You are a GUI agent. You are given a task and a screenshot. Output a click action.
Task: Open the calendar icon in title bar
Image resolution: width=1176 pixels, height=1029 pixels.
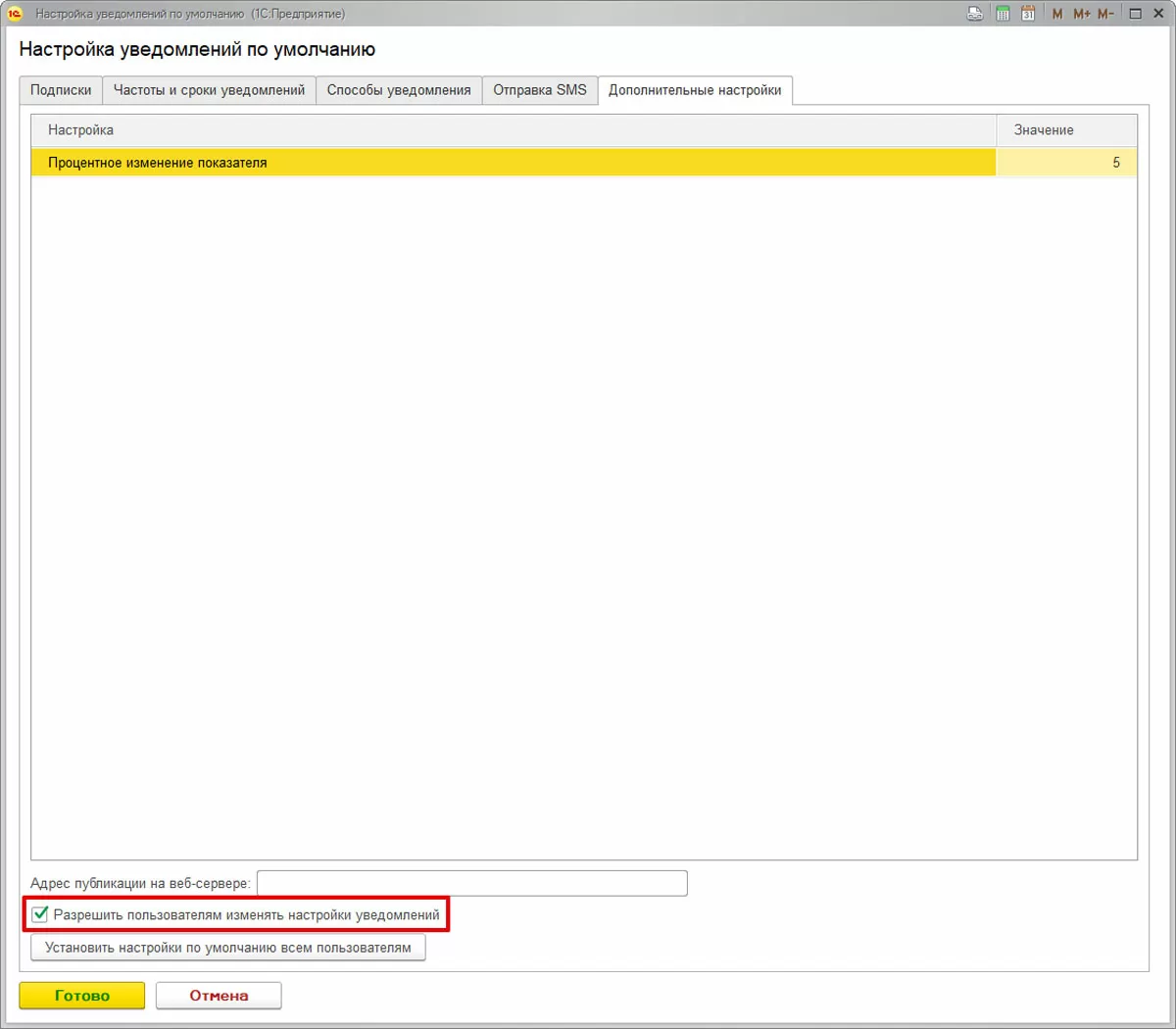pyautogui.click(x=1028, y=14)
